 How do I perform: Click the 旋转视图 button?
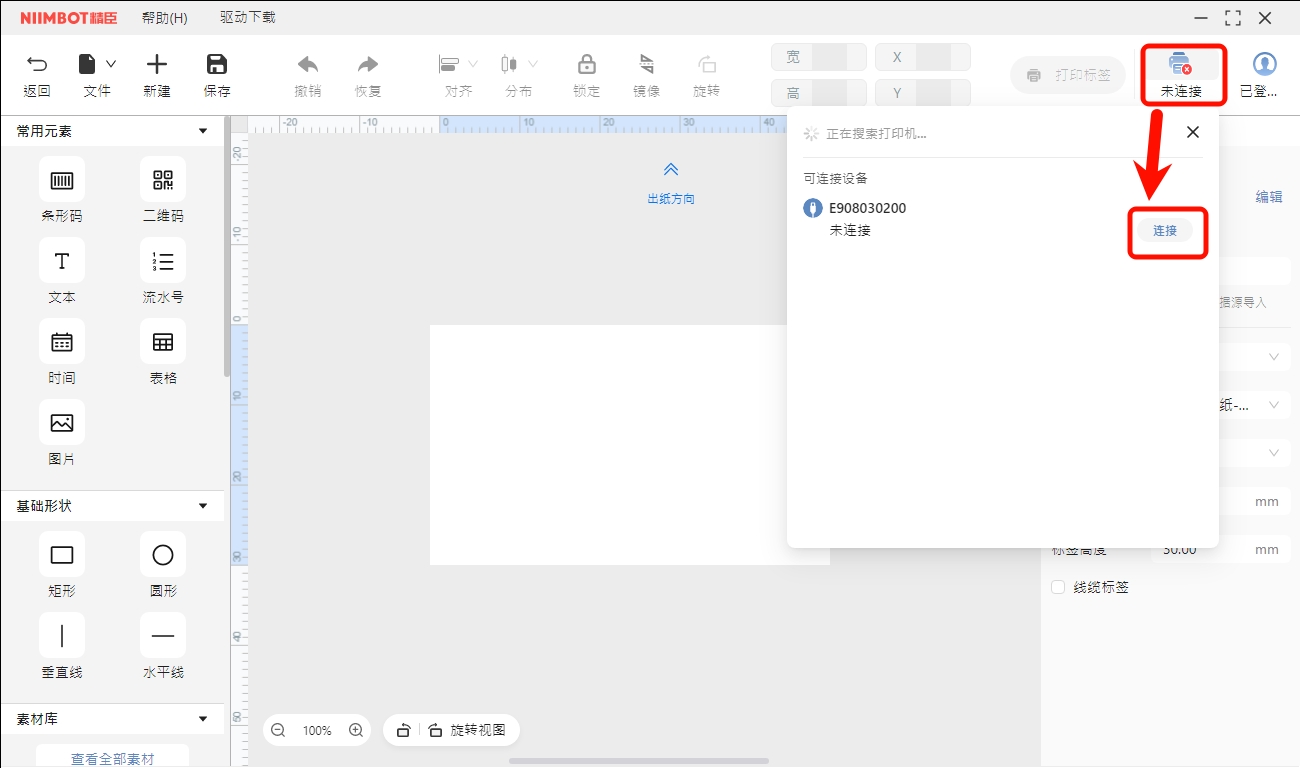[467, 730]
